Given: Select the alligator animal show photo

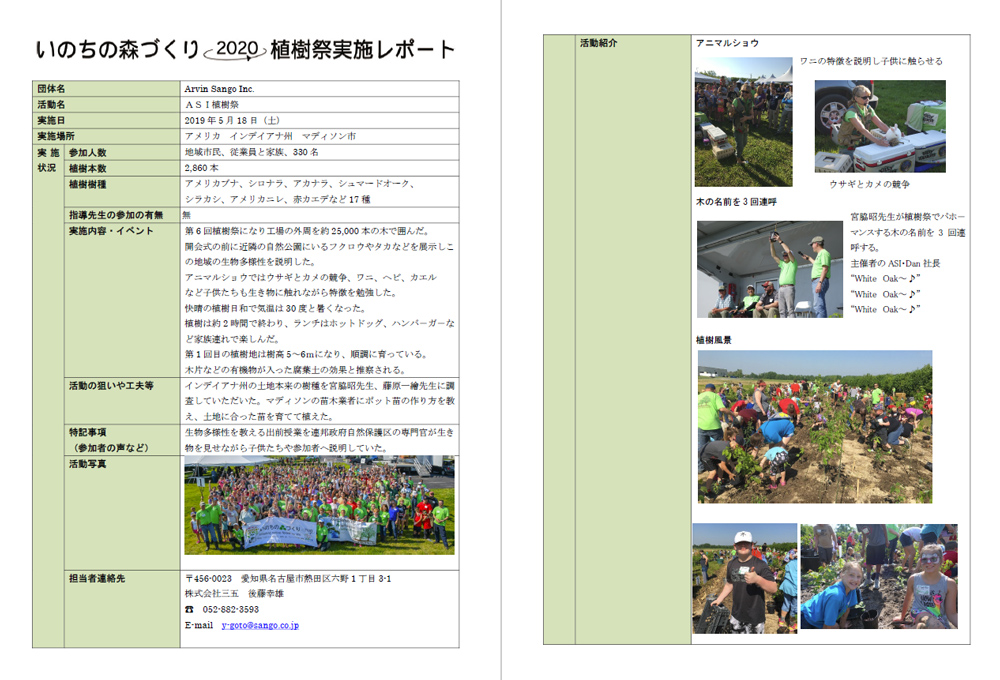Looking at the screenshot, I should 743,122.
